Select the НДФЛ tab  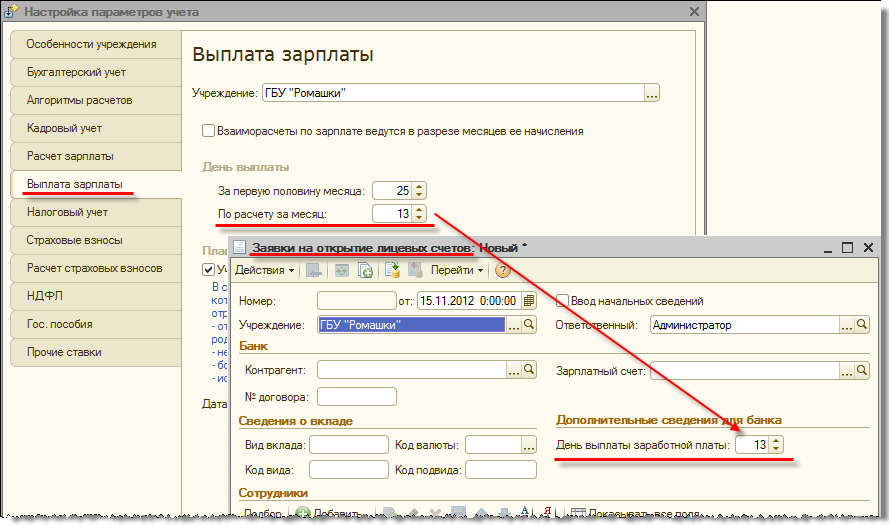(x=96, y=296)
